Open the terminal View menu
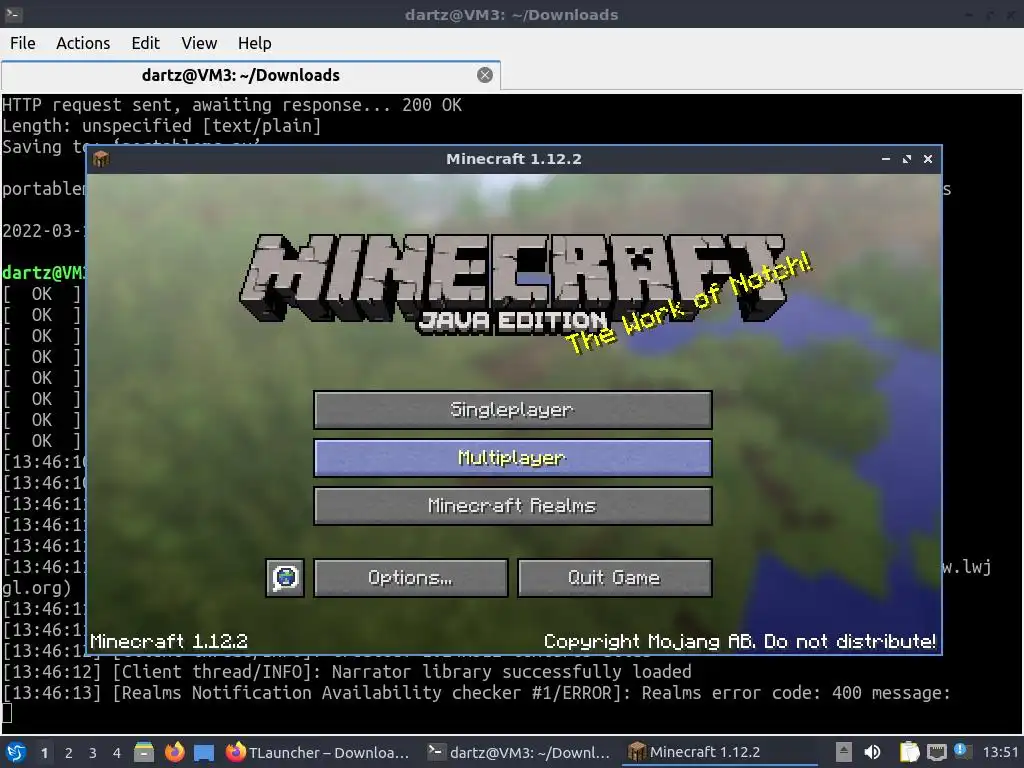The height and width of the screenshot is (768, 1024). (x=199, y=43)
